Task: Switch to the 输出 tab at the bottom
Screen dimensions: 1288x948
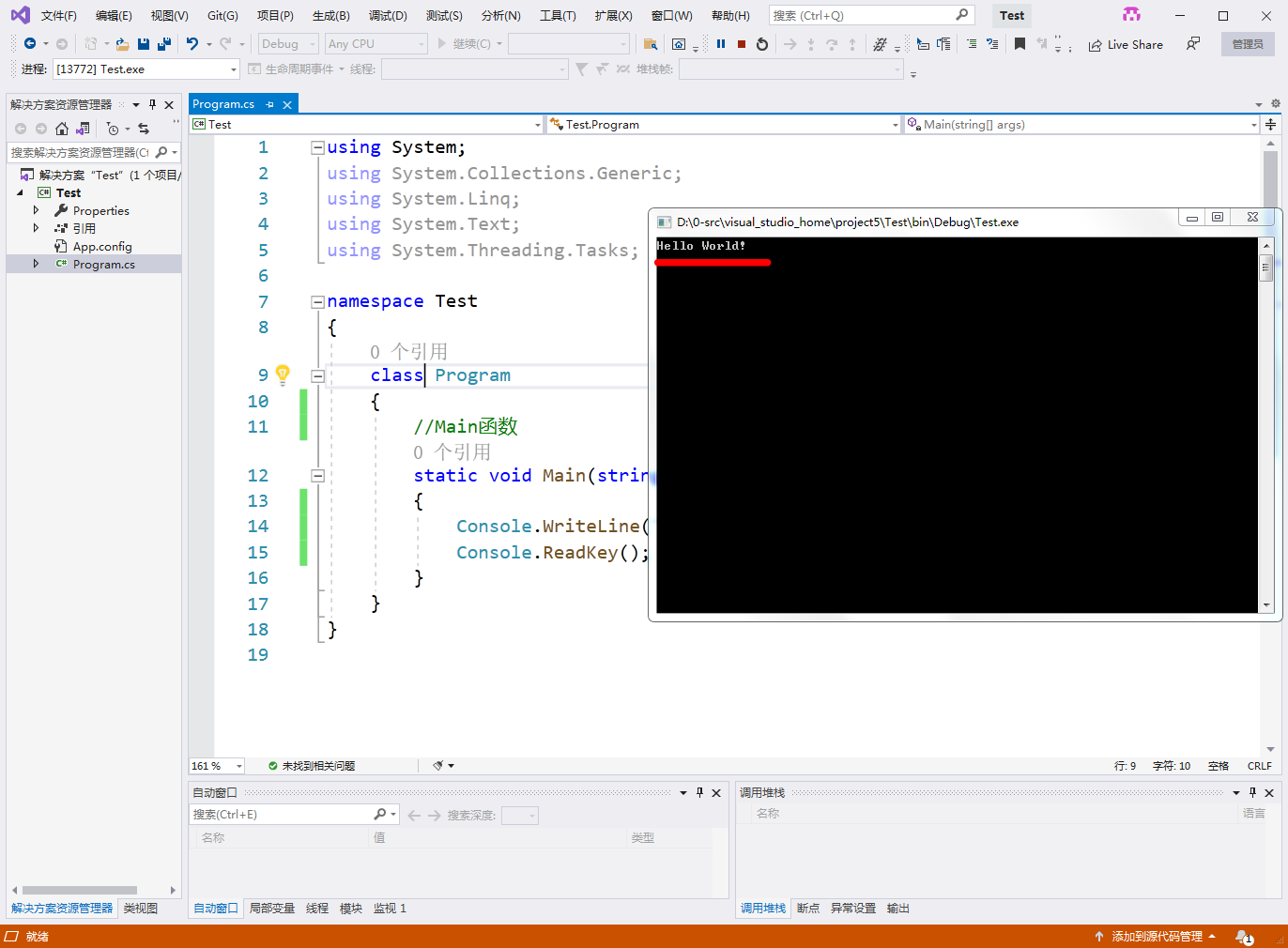Action: coord(897,908)
